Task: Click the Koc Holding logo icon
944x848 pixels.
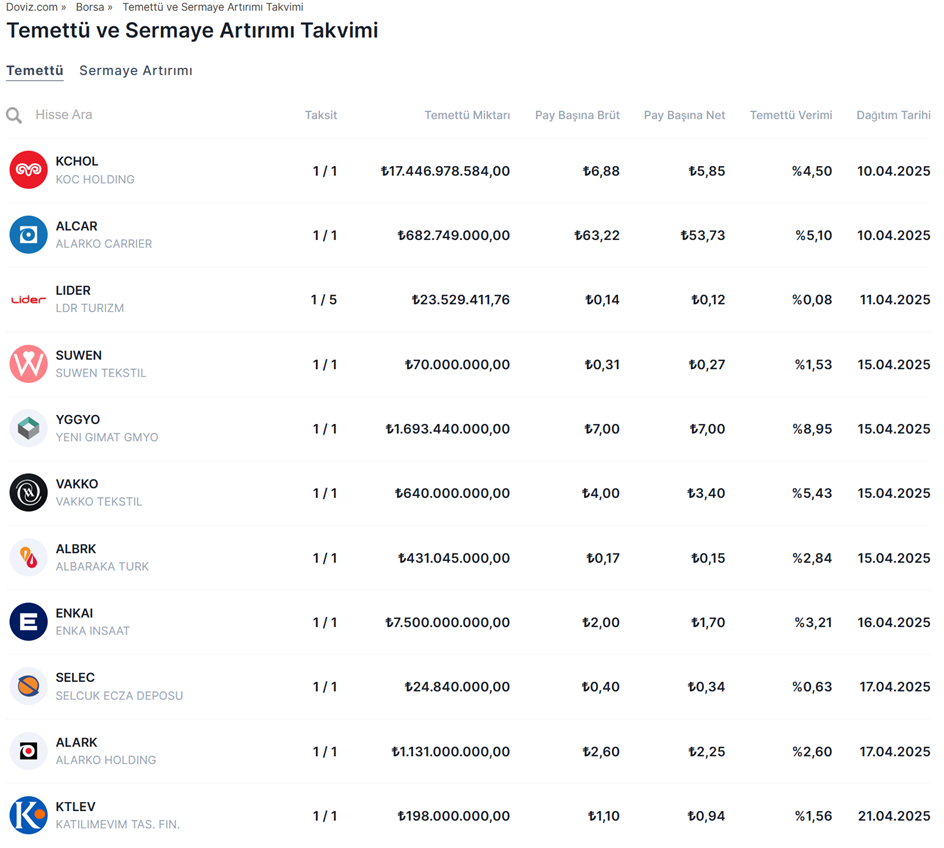Action: (28, 171)
